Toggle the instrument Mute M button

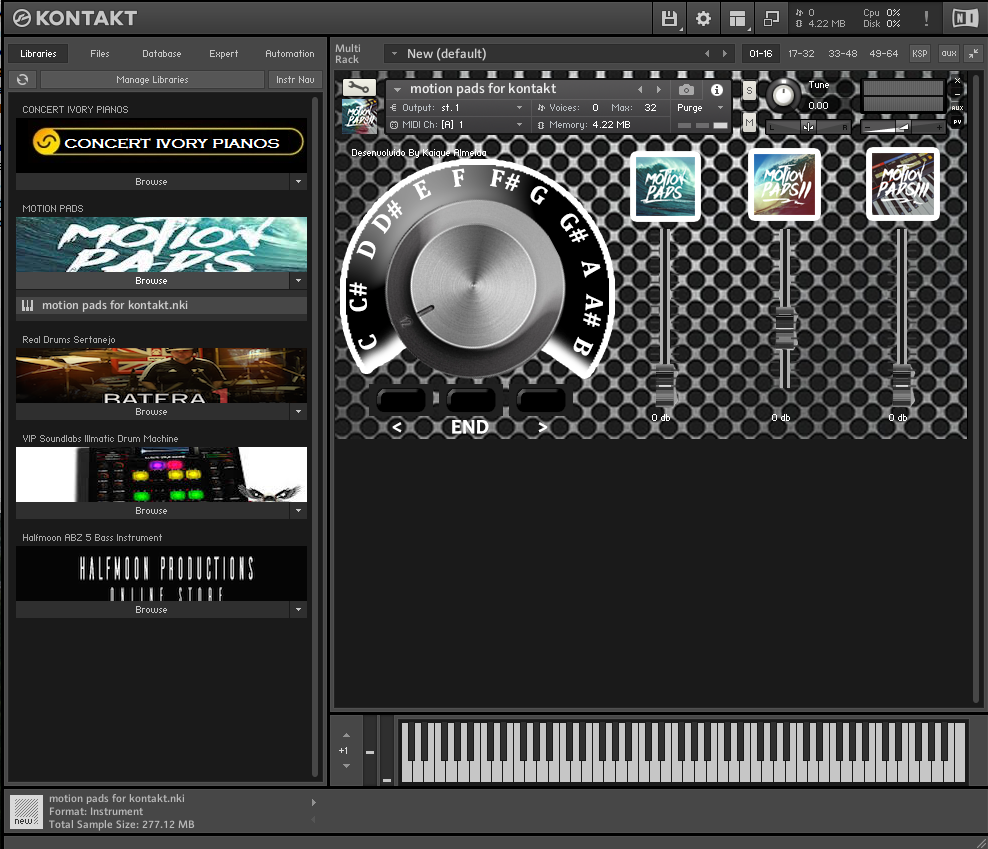749,122
